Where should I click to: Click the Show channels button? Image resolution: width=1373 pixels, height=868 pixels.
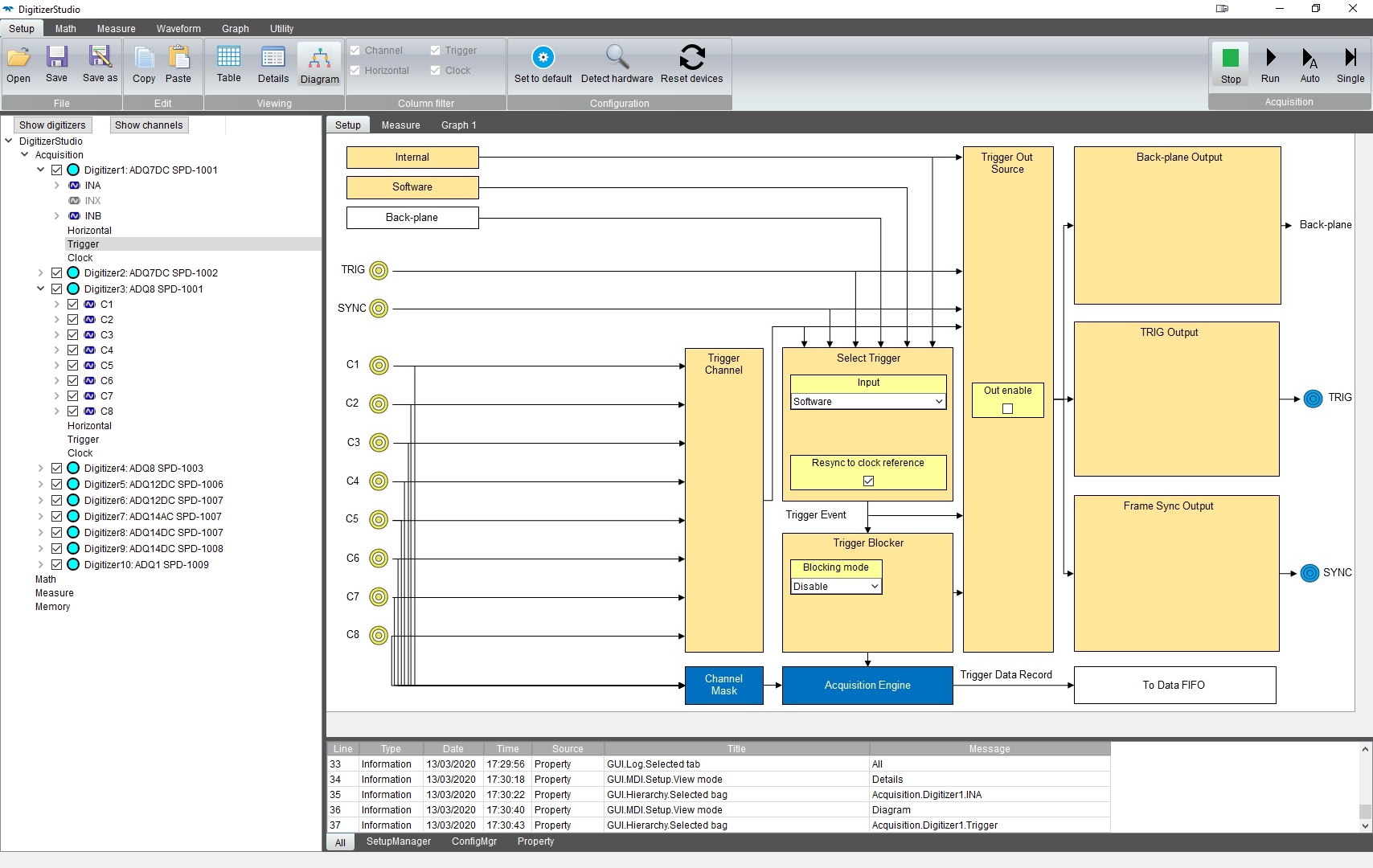click(x=149, y=125)
